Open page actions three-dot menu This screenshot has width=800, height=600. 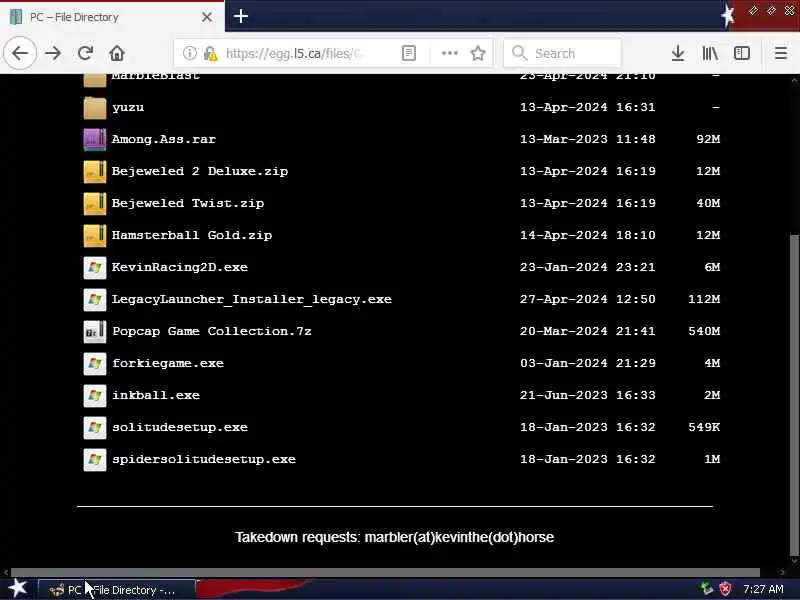pyautogui.click(x=449, y=53)
